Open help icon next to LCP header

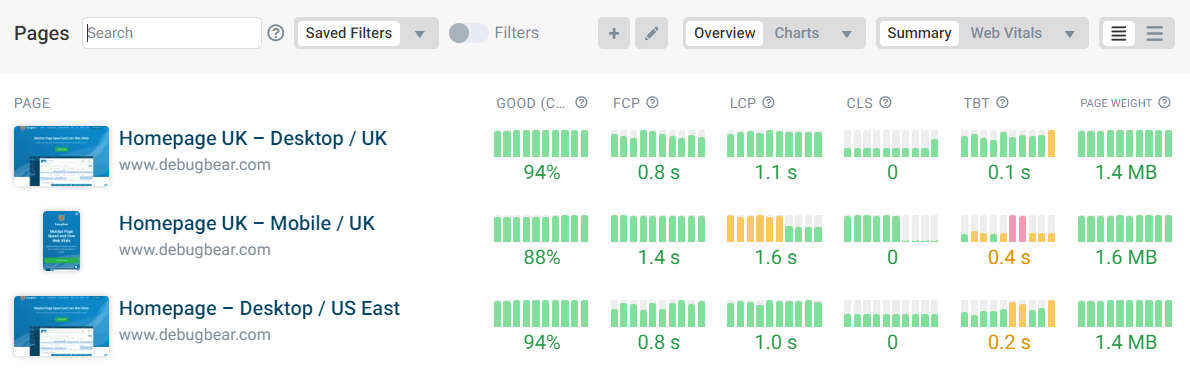[768, 103]
